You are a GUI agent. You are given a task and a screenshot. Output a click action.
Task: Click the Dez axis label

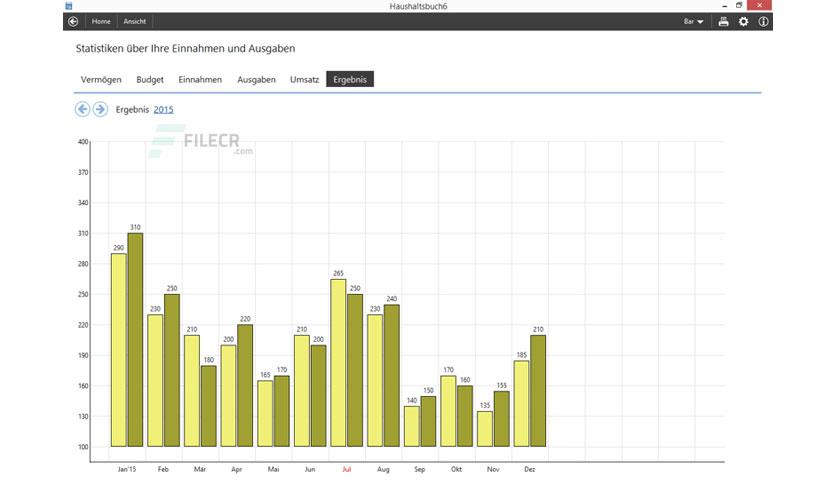[x=529, y=469]
